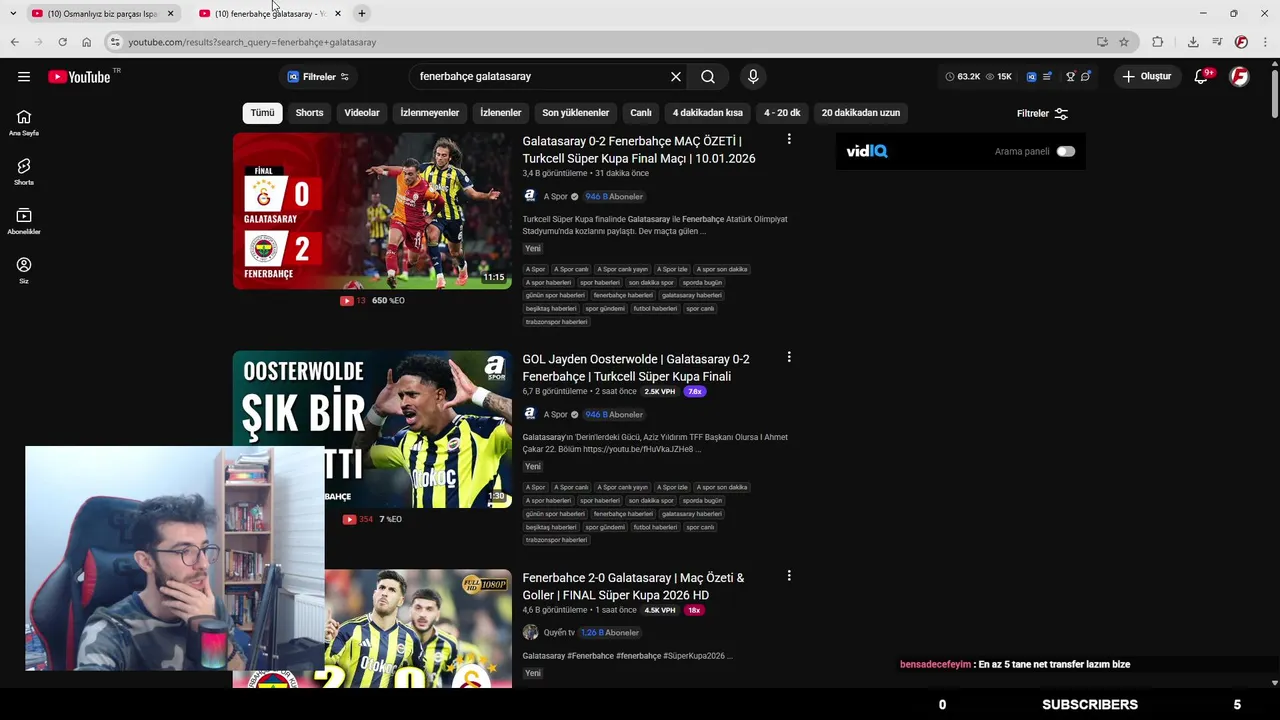Click the 'trabzonspor haberleri' tag under the first video
Image resolution: width=1280 pixels, height=720 pixels.
[x=557, y=322]
